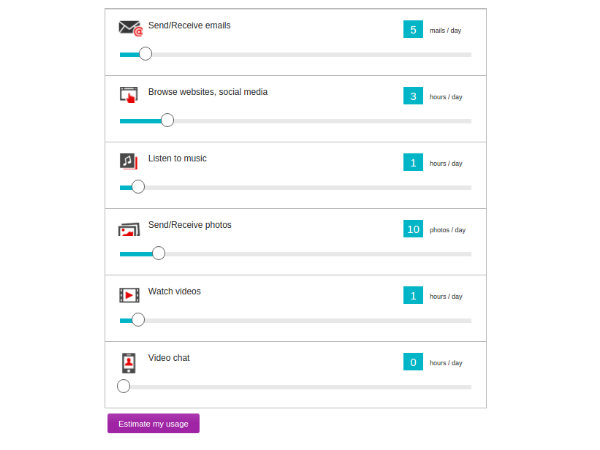
Task: Click the photos stack icon
Action: point(128,229)
